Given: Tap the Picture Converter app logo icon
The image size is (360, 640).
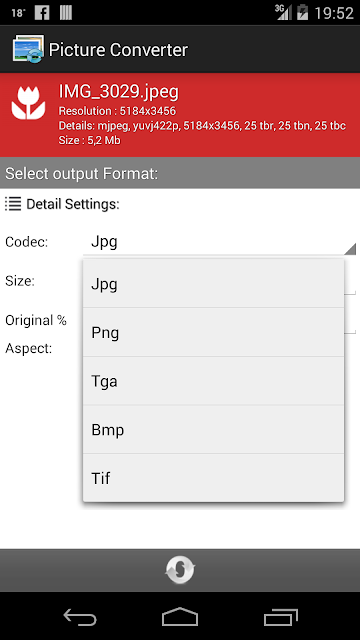Looking at the screenshot, I should coord(28,49).
